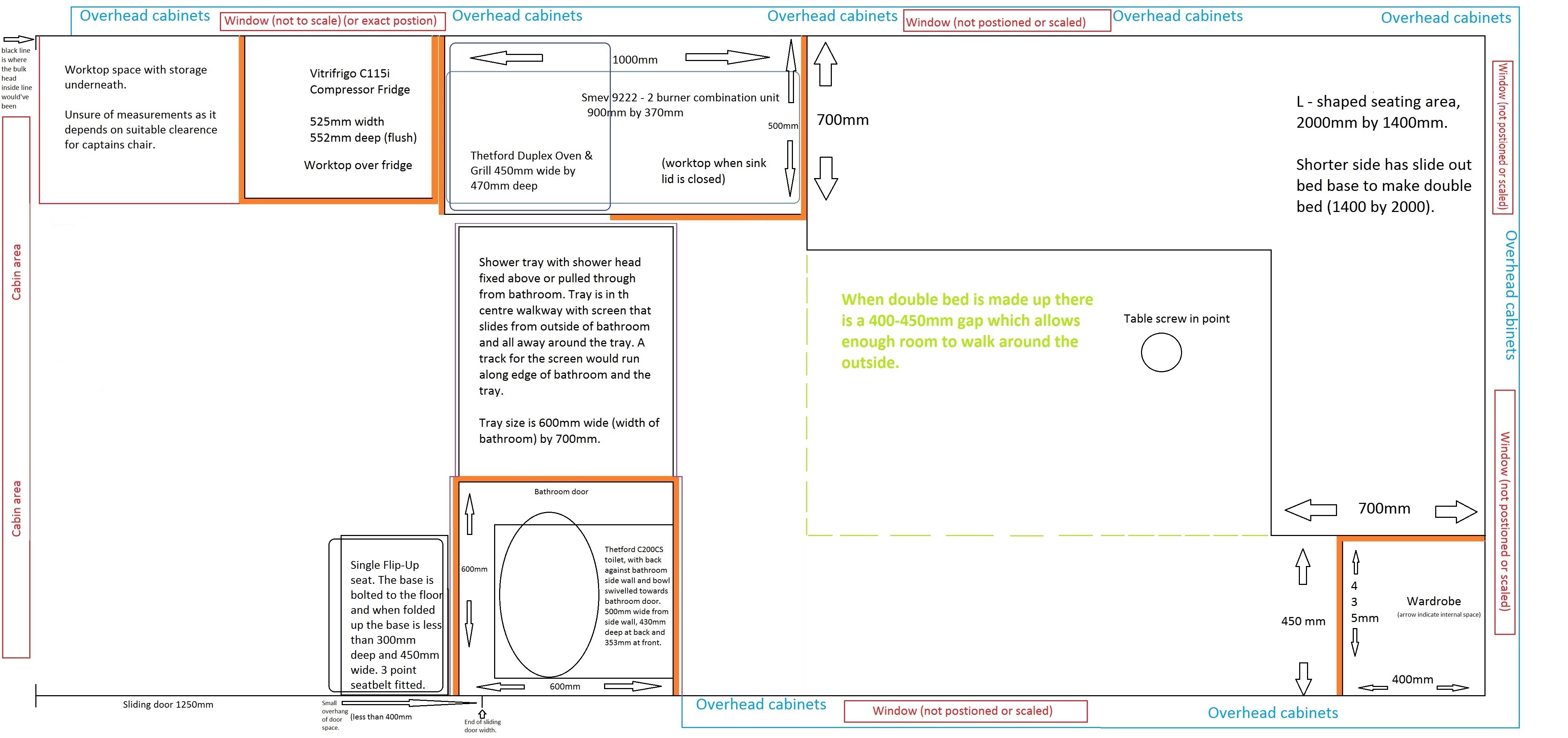Click the 'Bathroom door' label
1568x738 pixels.
(x=561, y=492)
